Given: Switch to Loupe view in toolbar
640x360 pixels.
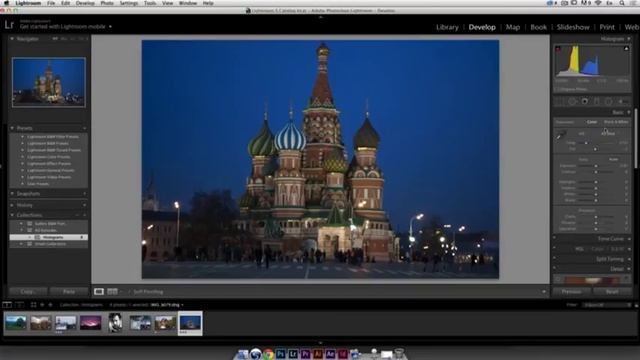Looking at the screenshot, I should point(99,291).
